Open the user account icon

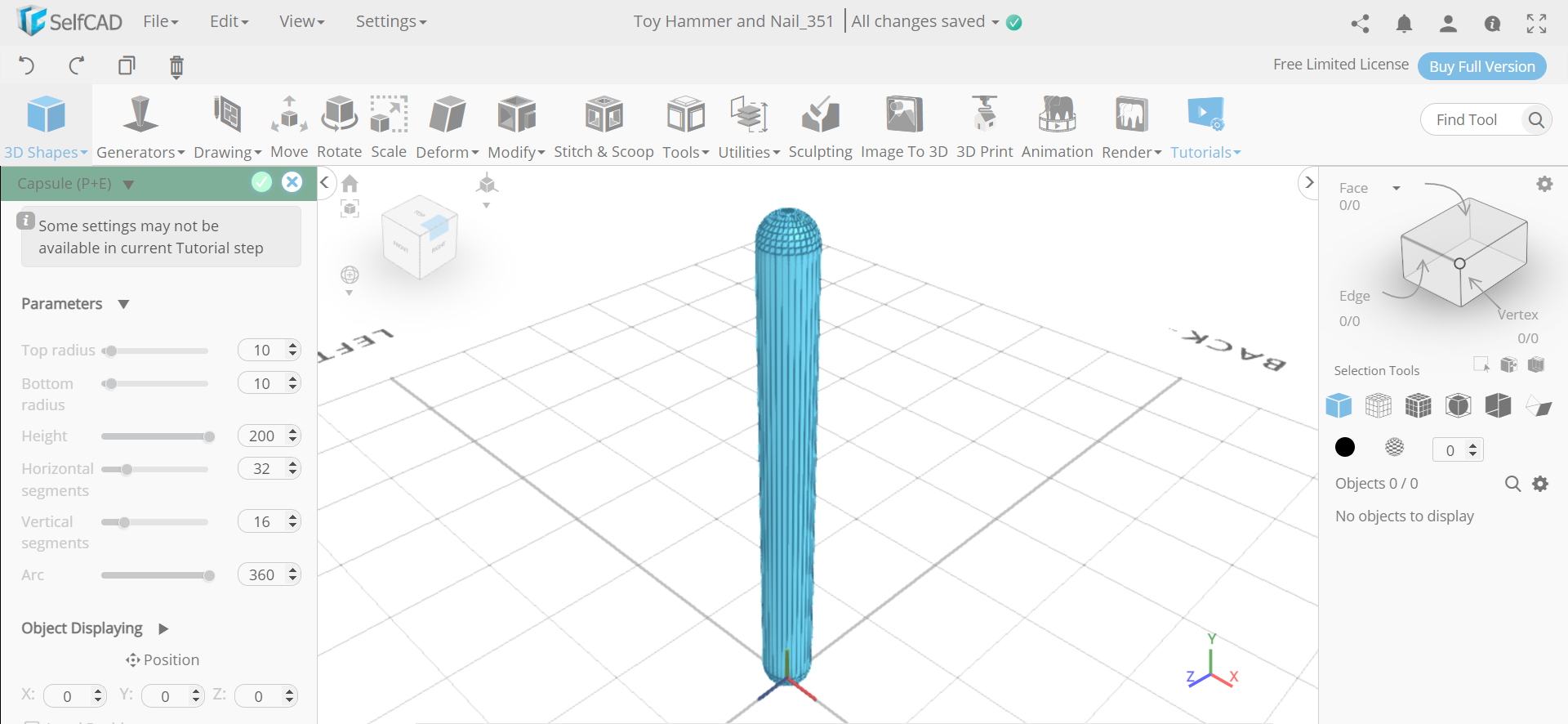point(1448,24)
